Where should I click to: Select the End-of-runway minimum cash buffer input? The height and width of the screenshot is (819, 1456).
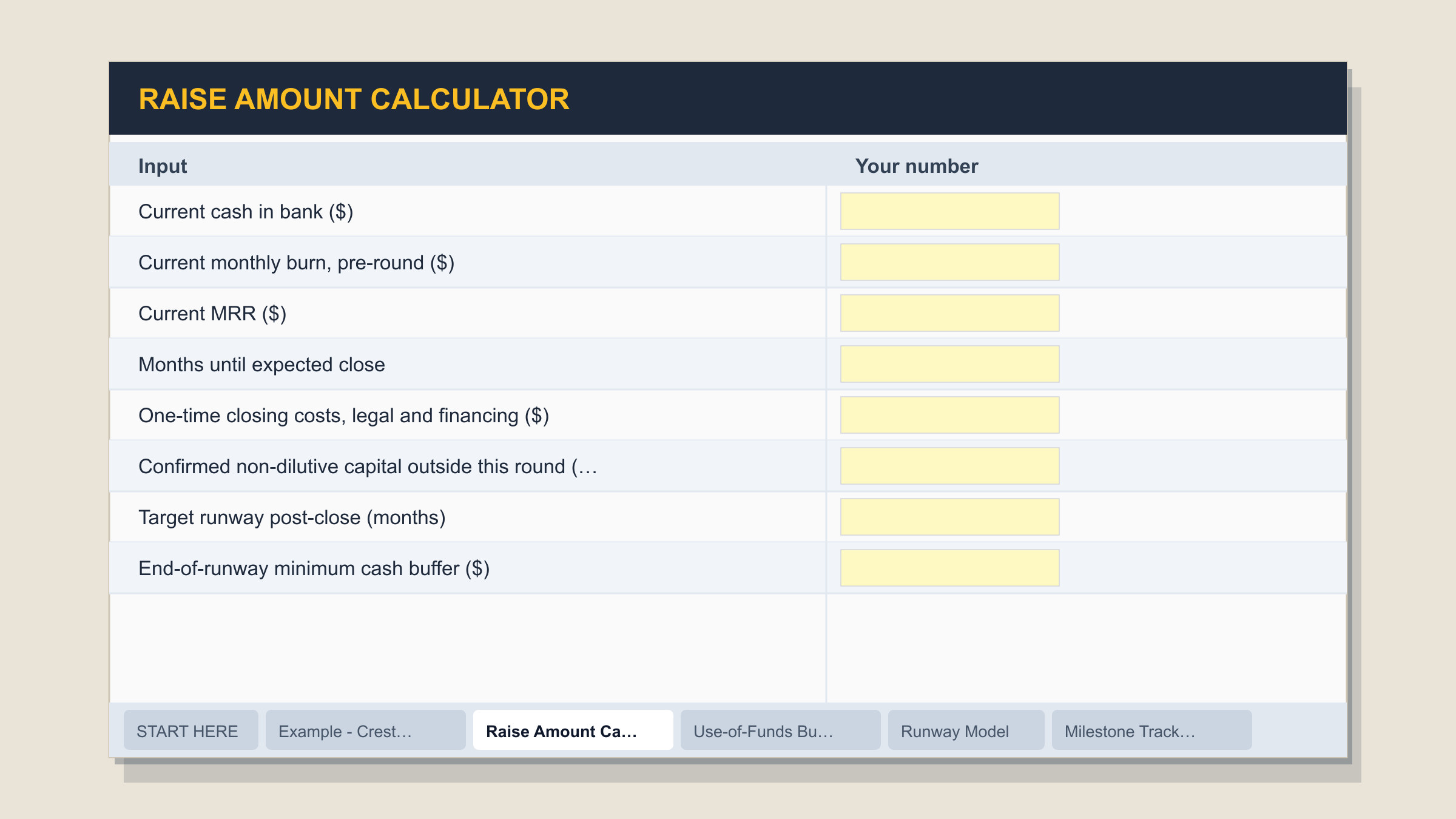coord(949,568)
